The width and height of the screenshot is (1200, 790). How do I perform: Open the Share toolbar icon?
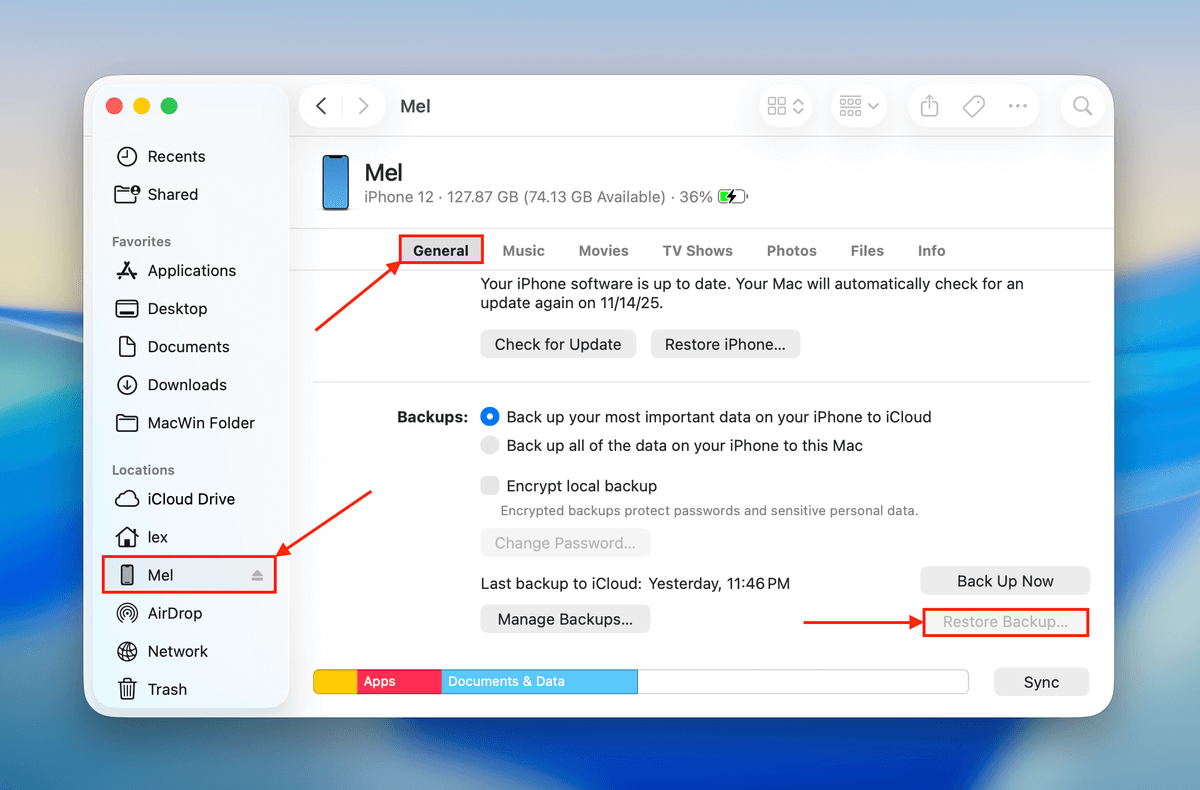(928, 105)
